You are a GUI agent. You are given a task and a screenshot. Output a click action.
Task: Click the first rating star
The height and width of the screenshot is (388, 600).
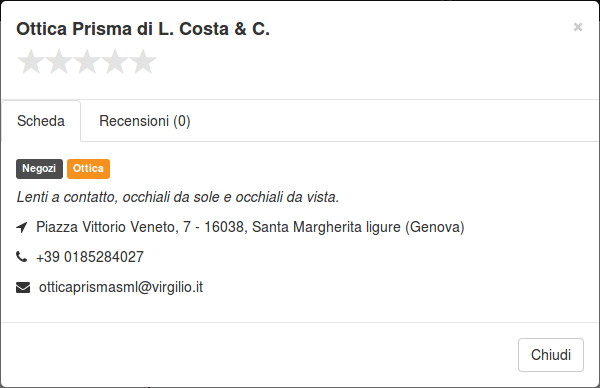pyautogui.click(x=31, y=62)
